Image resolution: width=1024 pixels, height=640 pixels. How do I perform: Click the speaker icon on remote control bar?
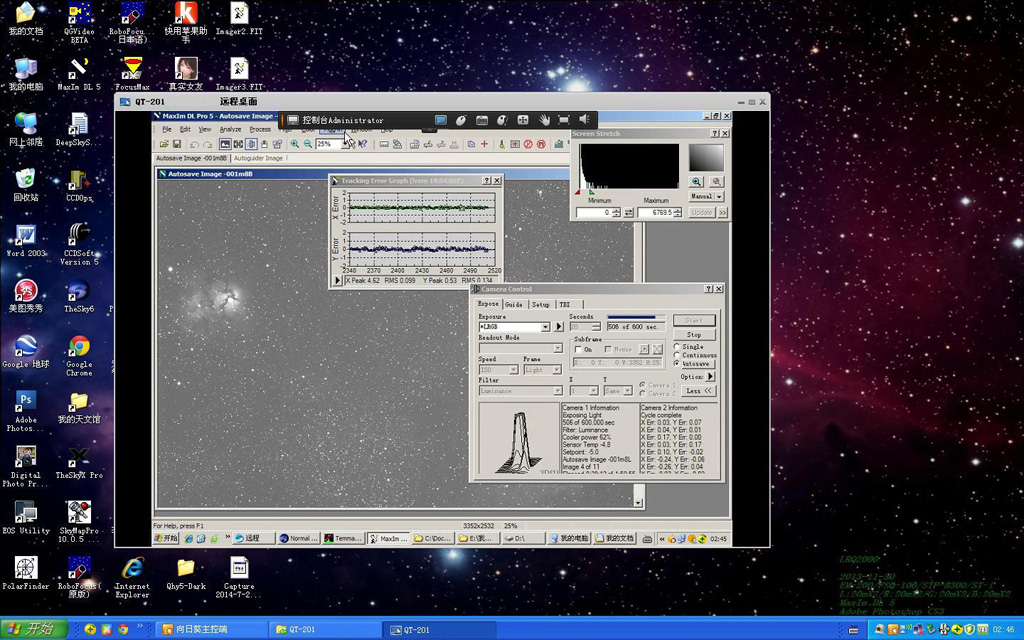(x=584, y=120)
